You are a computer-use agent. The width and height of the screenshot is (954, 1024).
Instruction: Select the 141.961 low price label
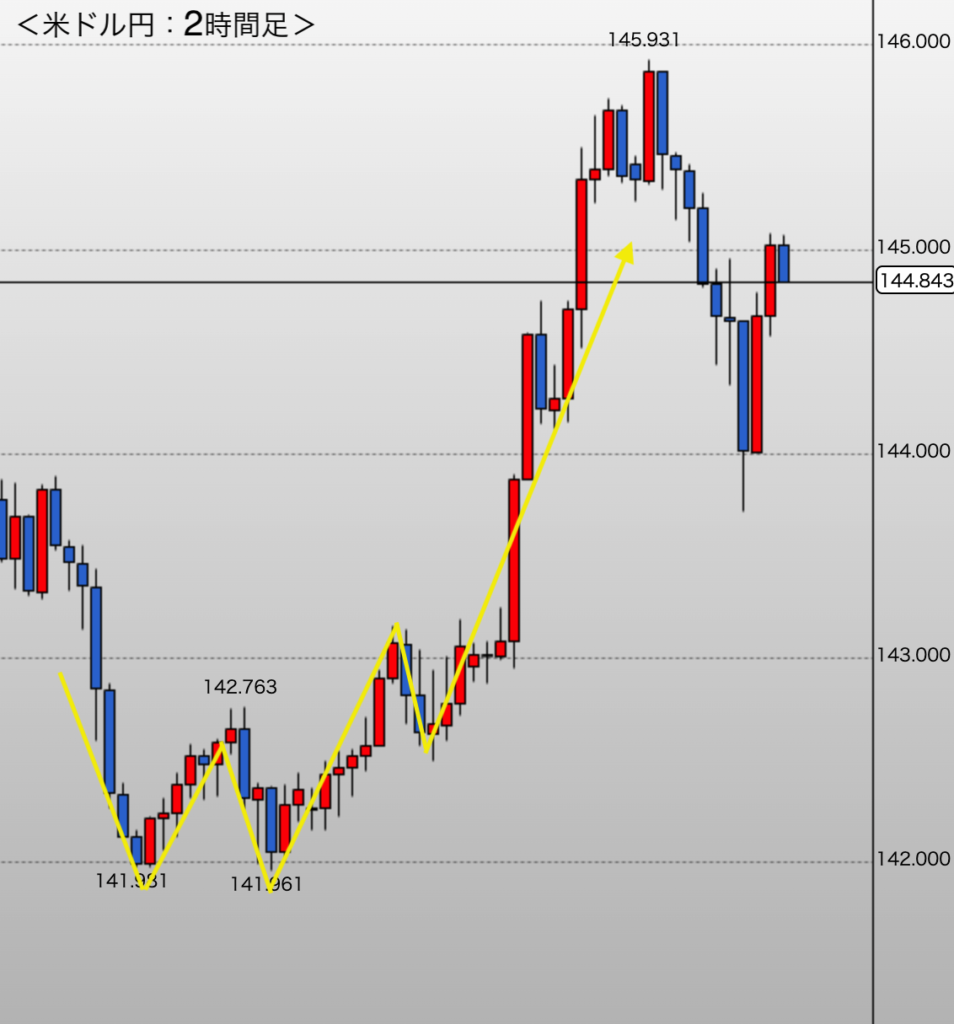point(266,884)
